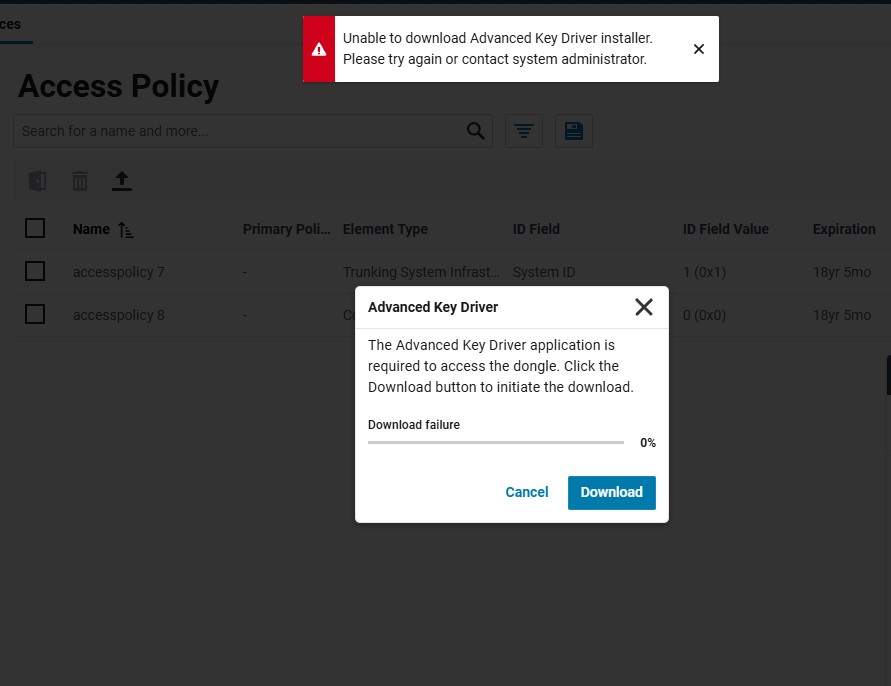Click the Access Policy page heading
This screenshot has height=686, width=891.
(x=118, y=86)
